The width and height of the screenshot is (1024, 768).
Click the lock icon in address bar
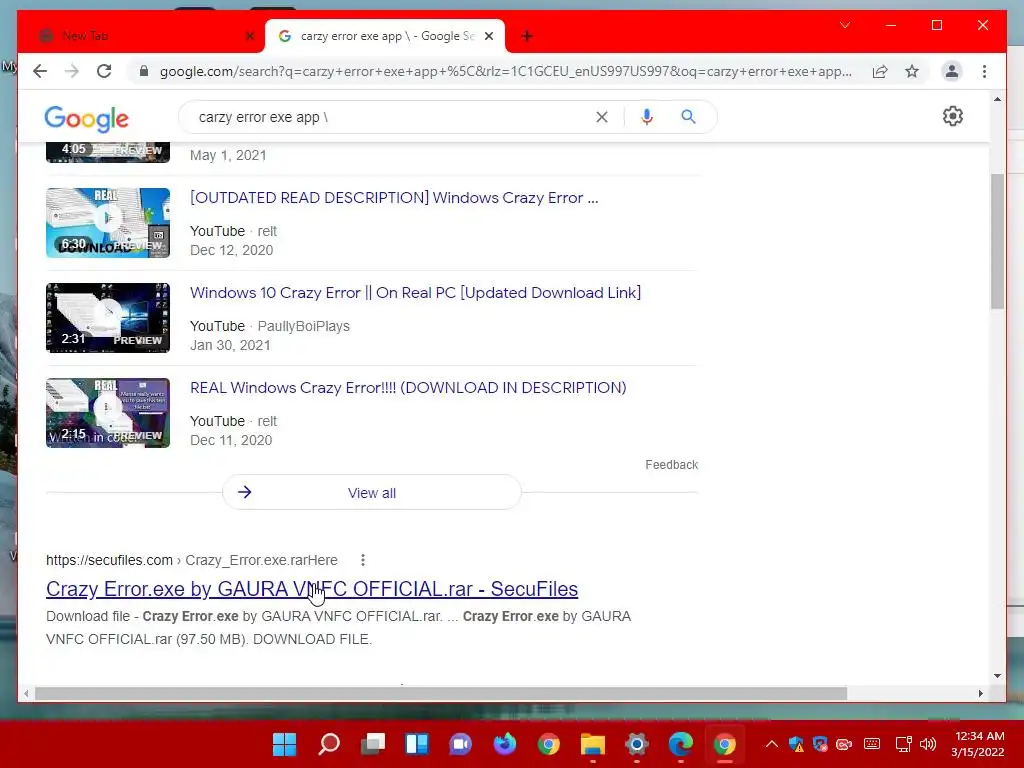pos(144,71)
